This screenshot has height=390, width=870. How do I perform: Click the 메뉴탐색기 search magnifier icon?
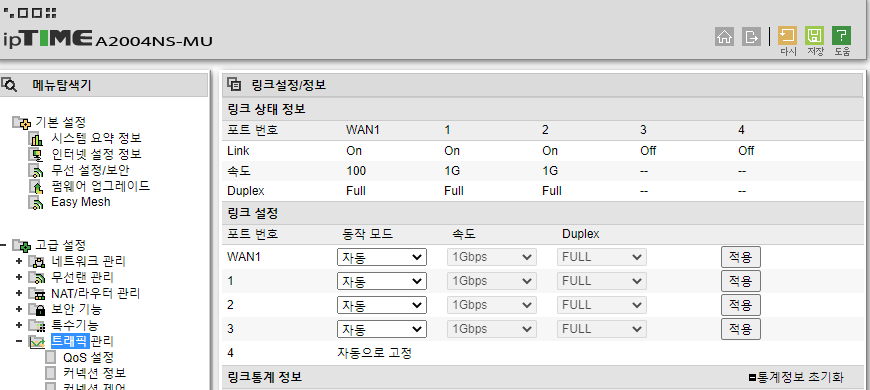(x=9, y=85)
